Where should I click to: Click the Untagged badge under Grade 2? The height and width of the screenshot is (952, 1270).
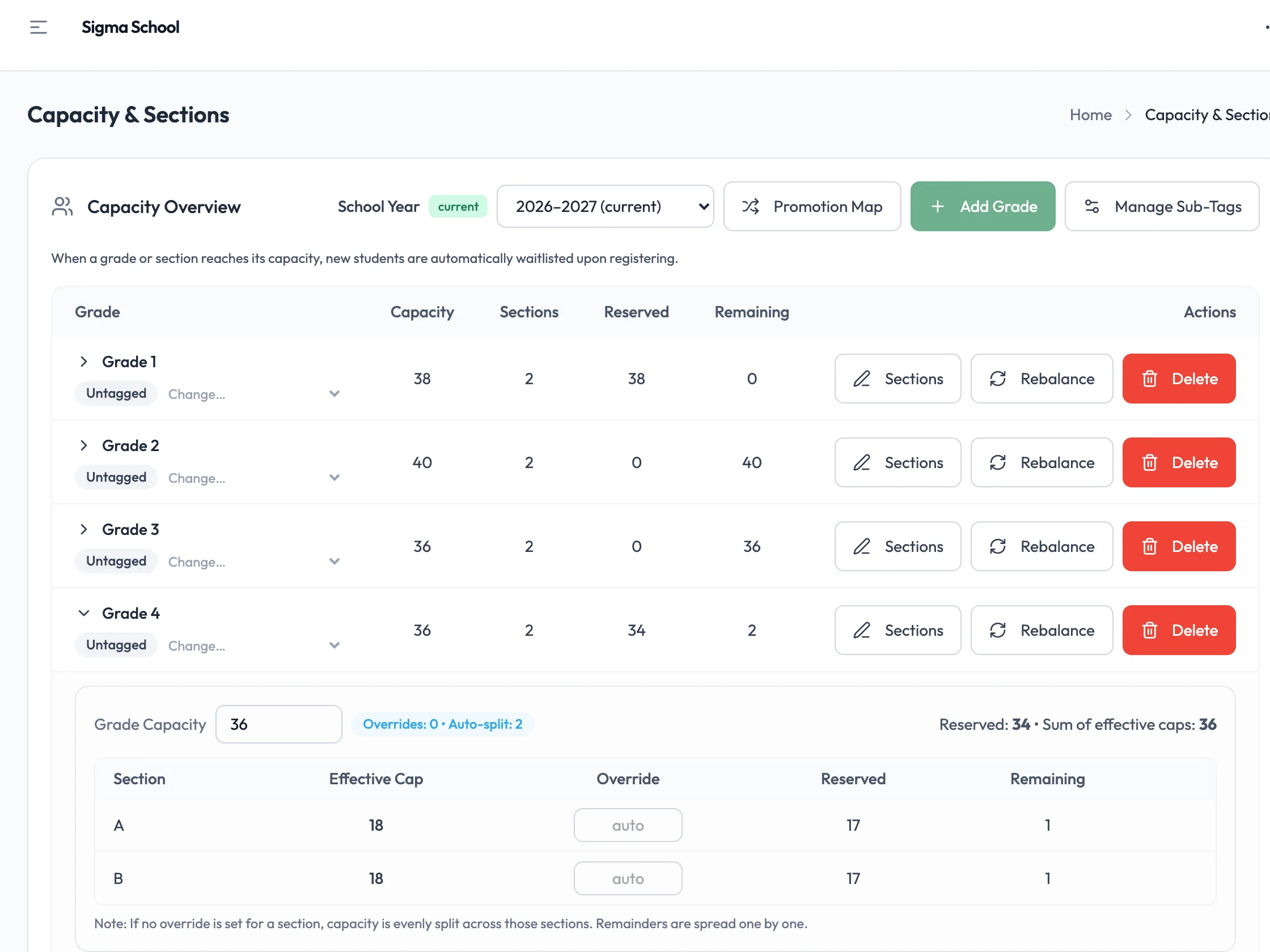click(116, 478)
